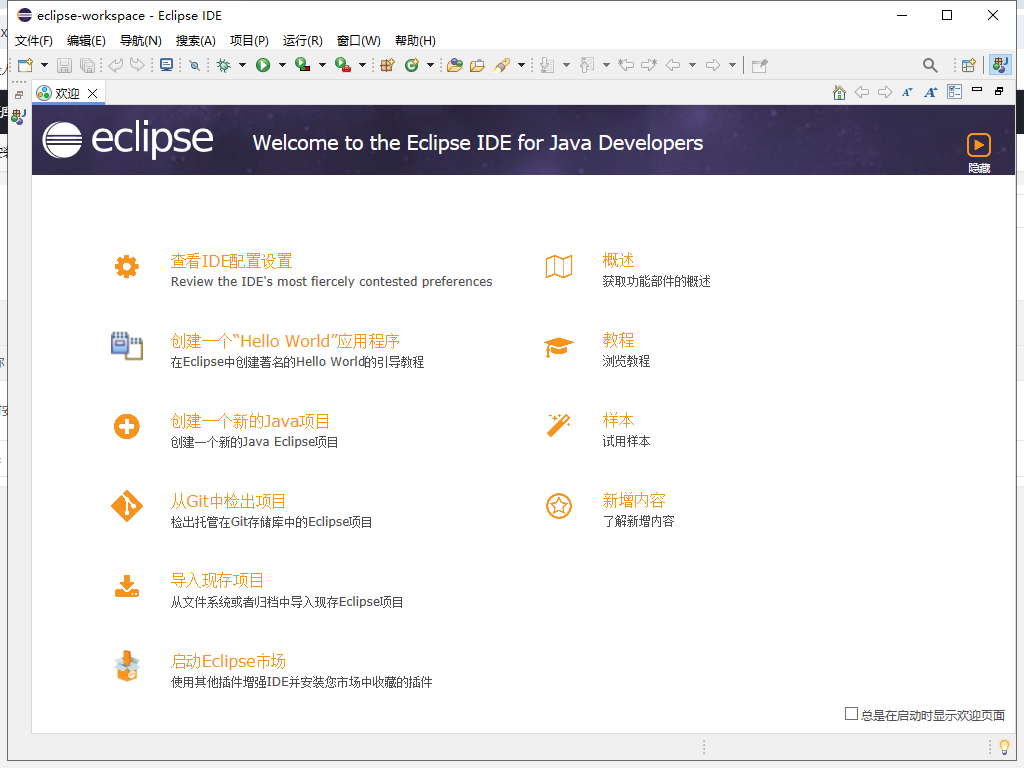Screen dimensions: 1024x768
Task: Click the Welcome view forward arrow
Action: click(x=885, y=92)
